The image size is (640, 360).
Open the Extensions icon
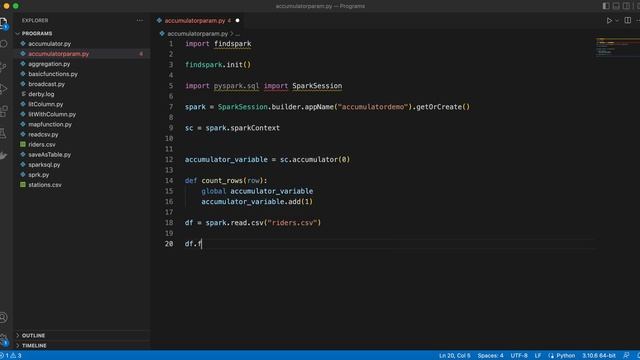pos(4,111)
